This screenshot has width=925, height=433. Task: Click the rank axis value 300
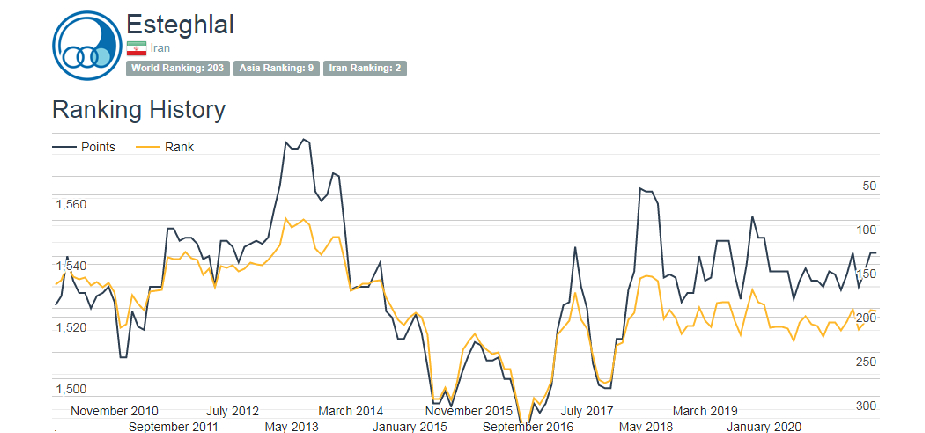pos(867,406)
